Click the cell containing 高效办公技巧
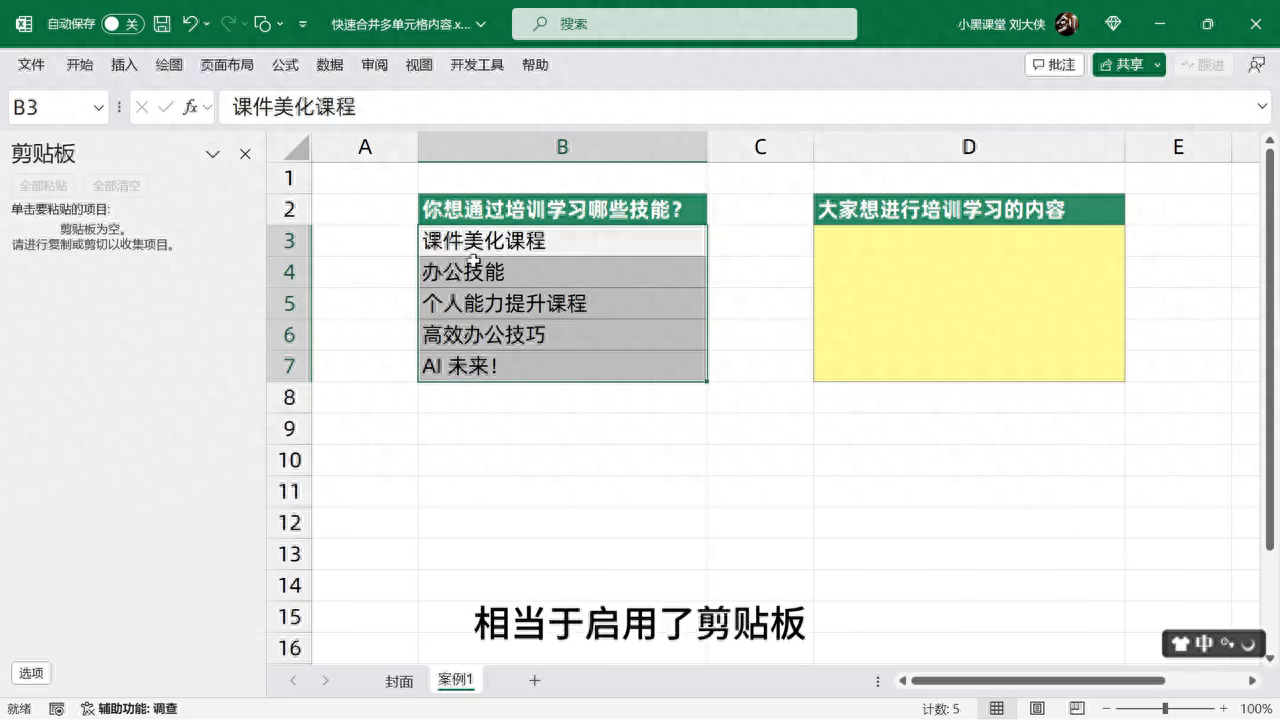This screenshot has height=720, width=1280. [562, 335]
